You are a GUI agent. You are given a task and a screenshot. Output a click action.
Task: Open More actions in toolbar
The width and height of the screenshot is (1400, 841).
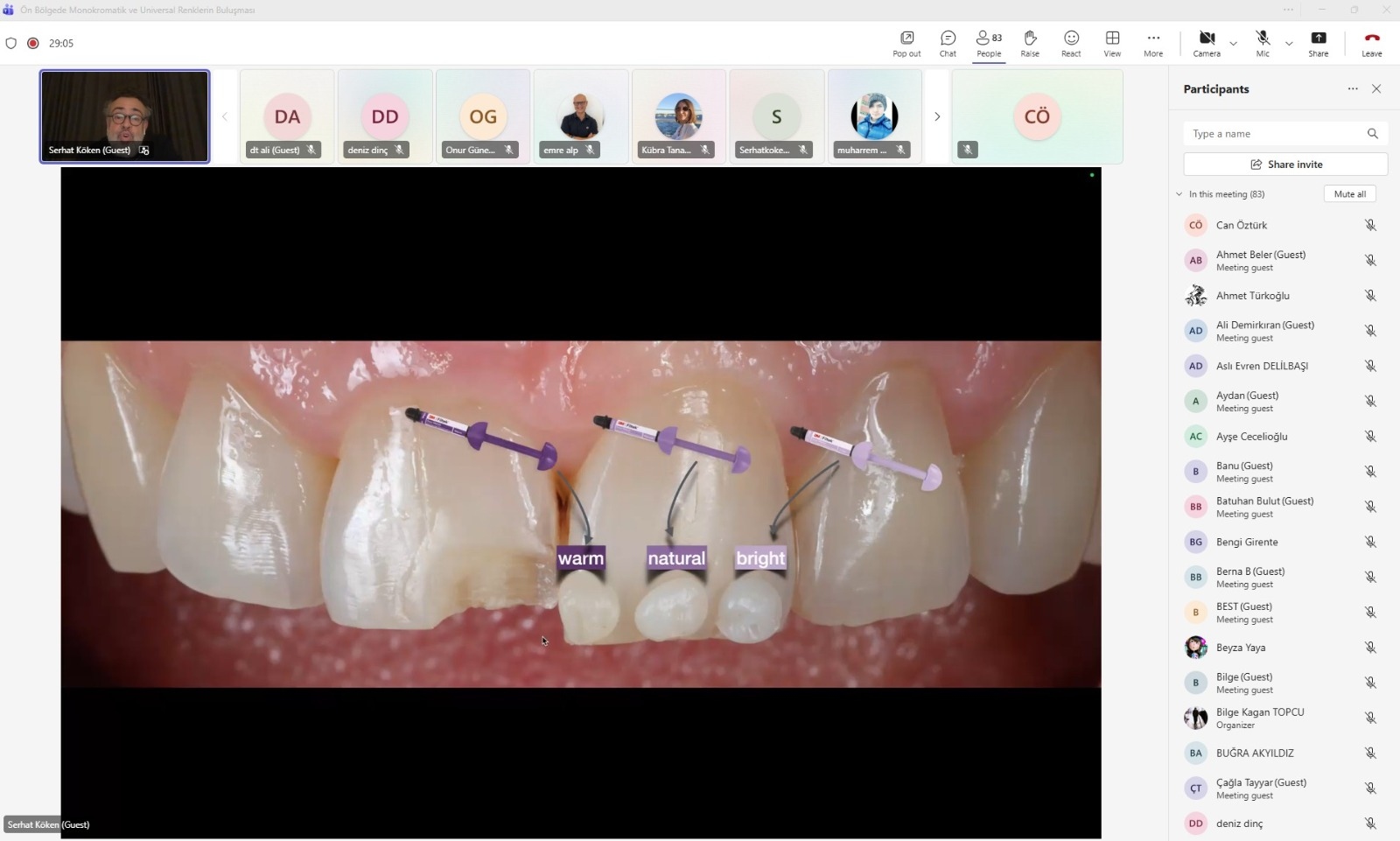(x=1153, y=43)
